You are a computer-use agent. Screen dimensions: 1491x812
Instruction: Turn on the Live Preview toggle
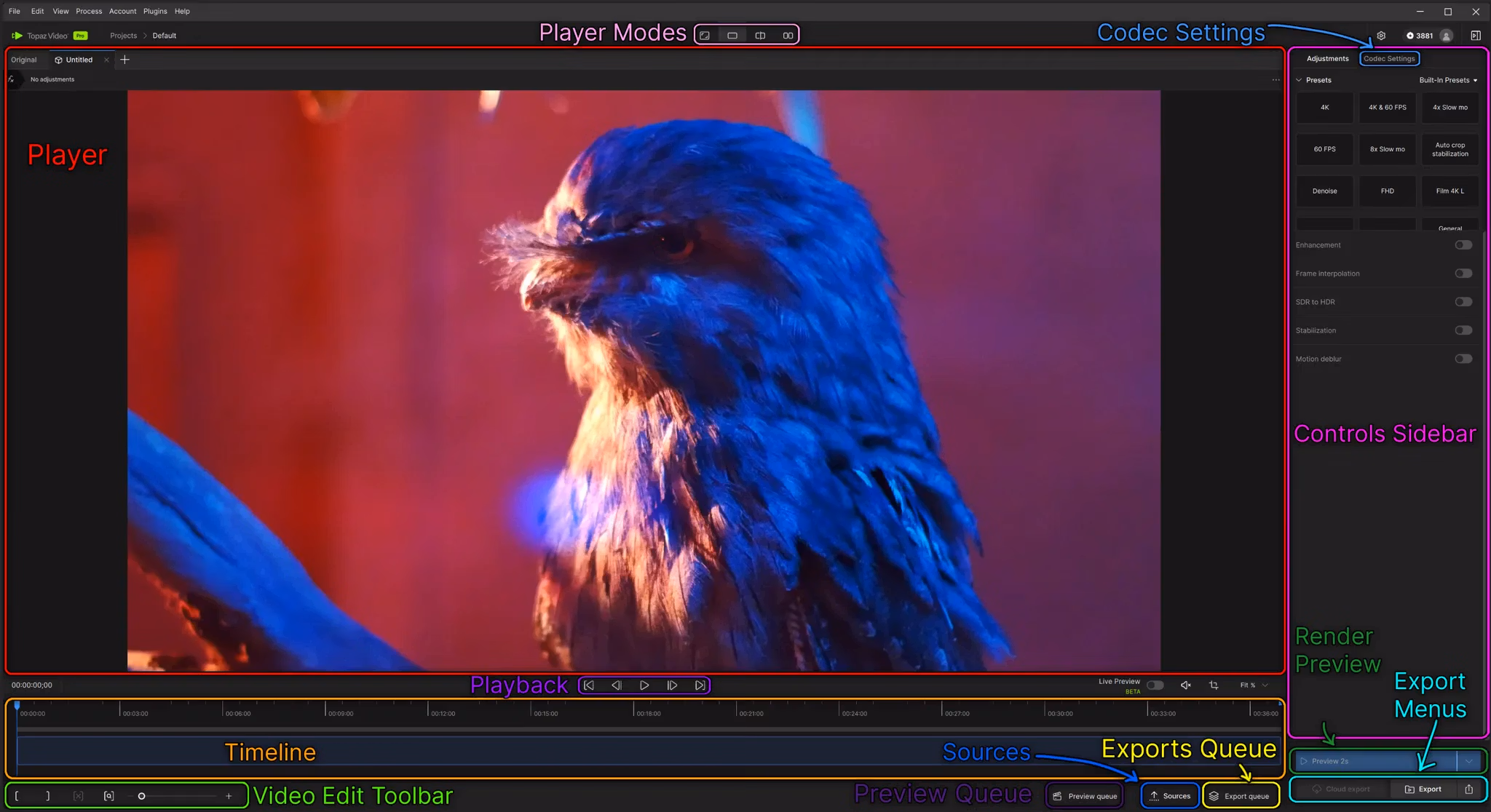[x=1155, y=685]
